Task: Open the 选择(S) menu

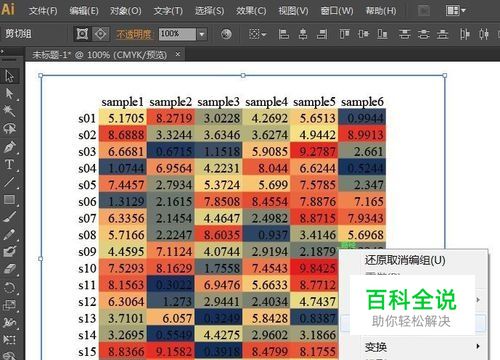Action: point(209,11)
